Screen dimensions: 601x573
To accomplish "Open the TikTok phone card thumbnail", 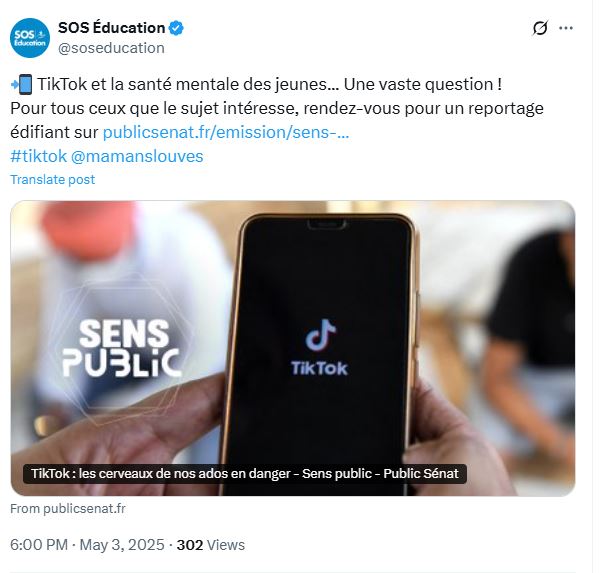I will tap(293, 348).
